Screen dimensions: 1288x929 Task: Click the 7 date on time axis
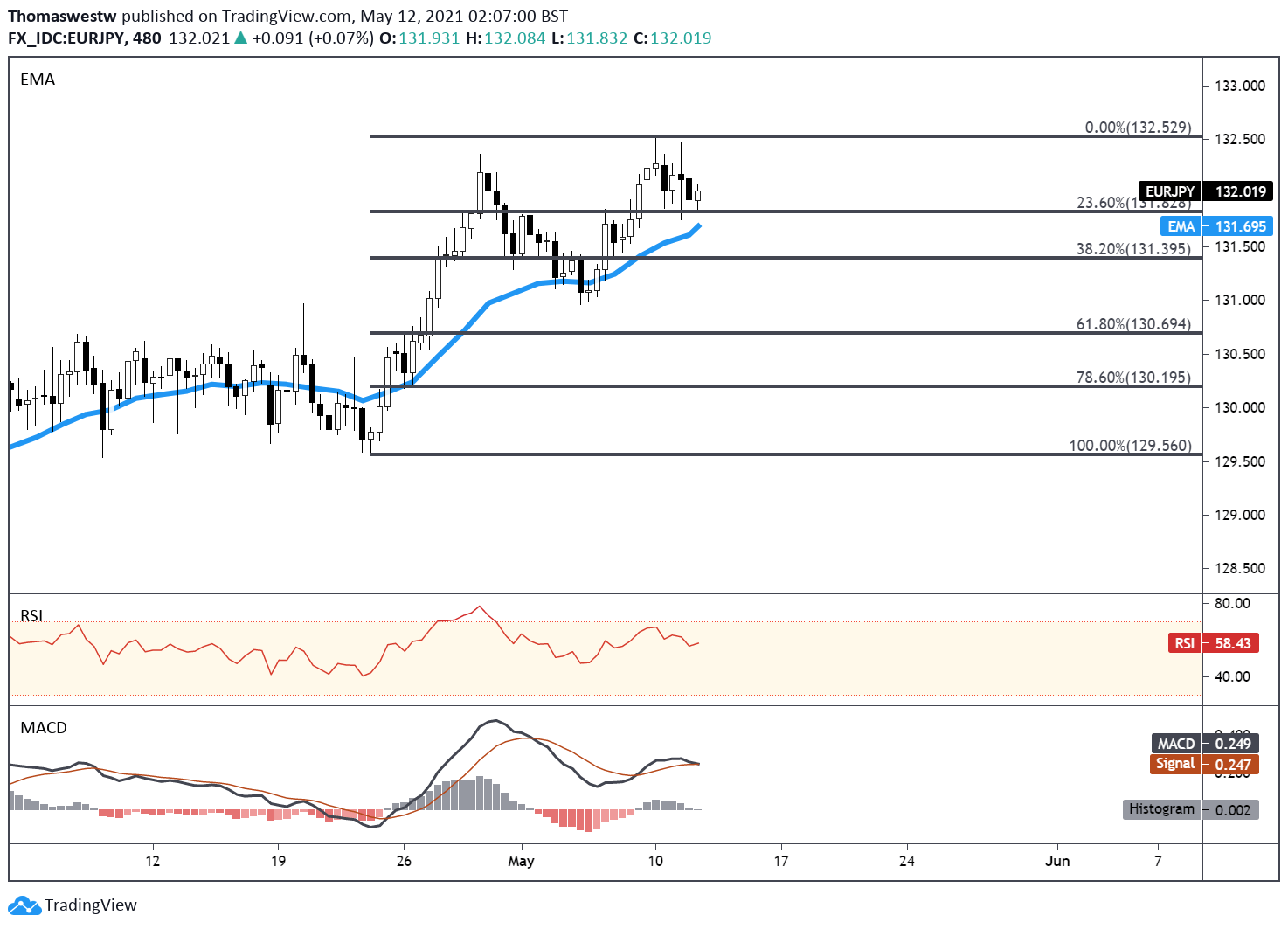[1158, 862]
